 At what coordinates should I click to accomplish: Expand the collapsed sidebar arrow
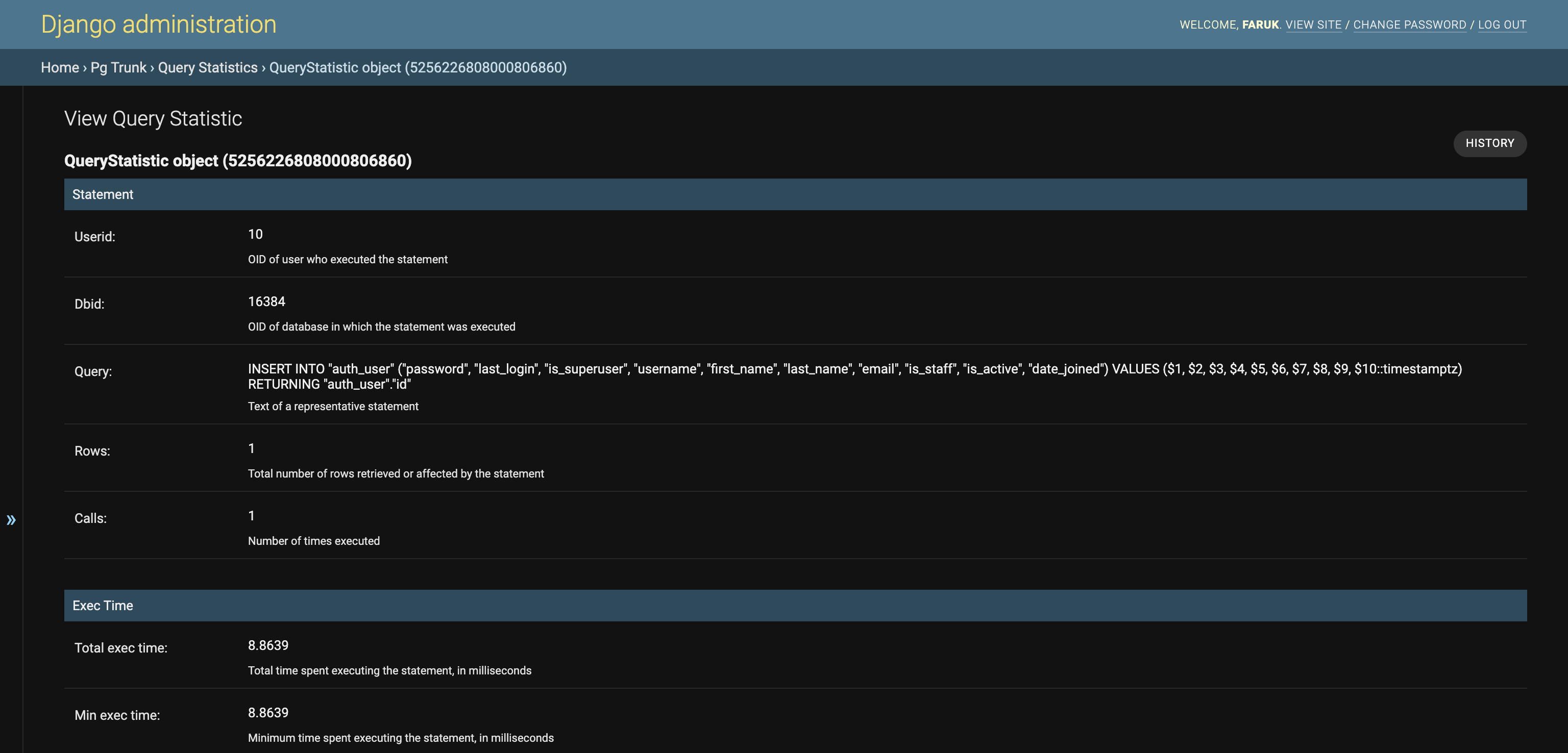(x=12, y=519)
